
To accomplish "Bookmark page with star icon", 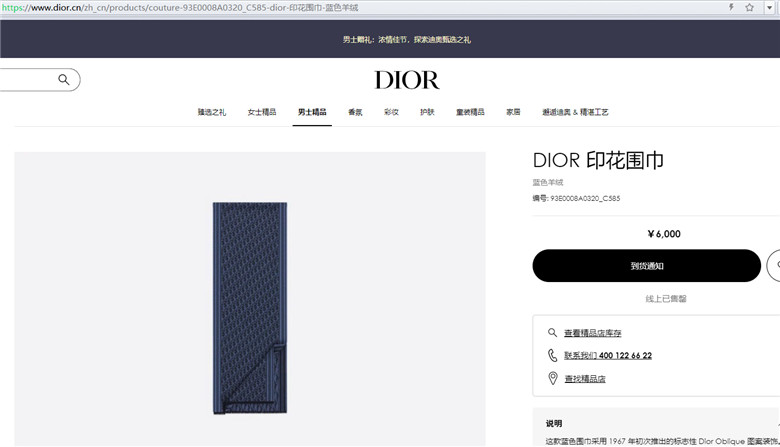I will [x=749, y=7].
